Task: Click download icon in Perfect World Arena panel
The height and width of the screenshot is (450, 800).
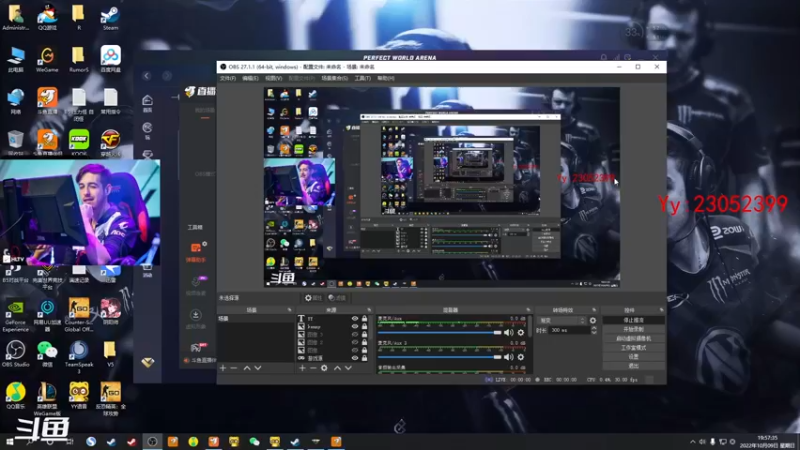Action: (x=195, y=315)
